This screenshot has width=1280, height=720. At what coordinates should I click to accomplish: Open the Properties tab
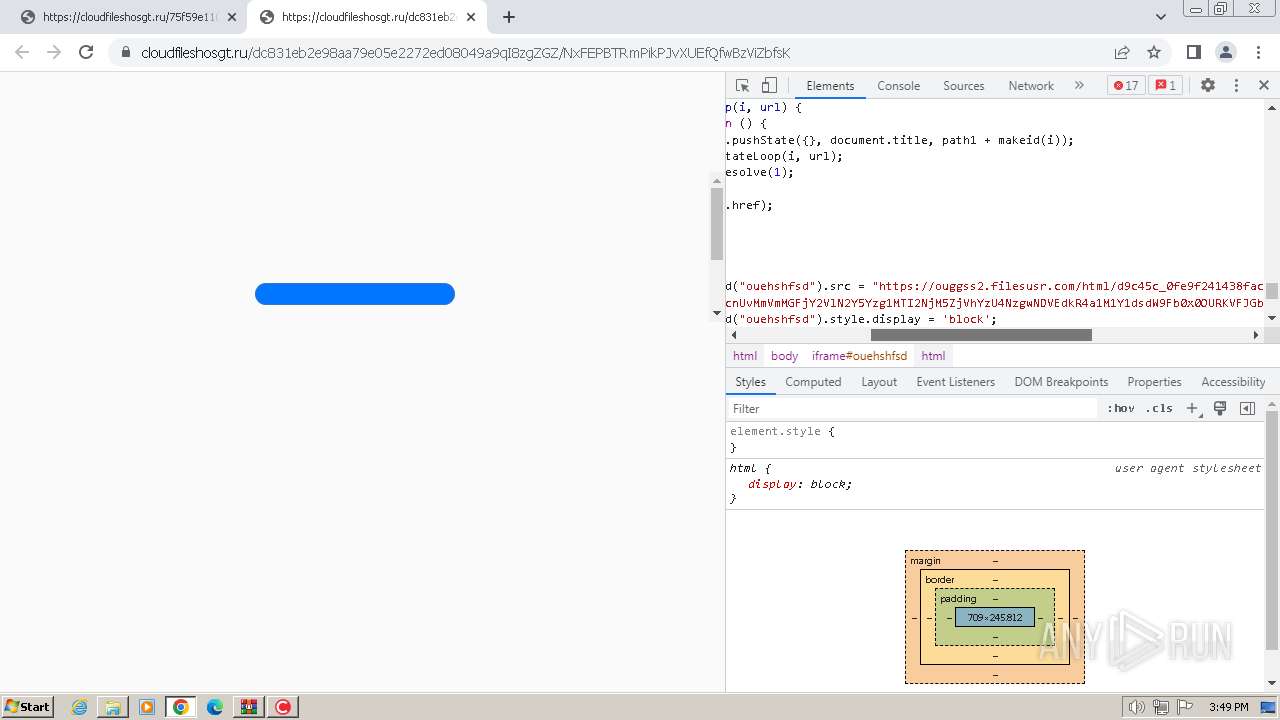tap(1154, 382)
